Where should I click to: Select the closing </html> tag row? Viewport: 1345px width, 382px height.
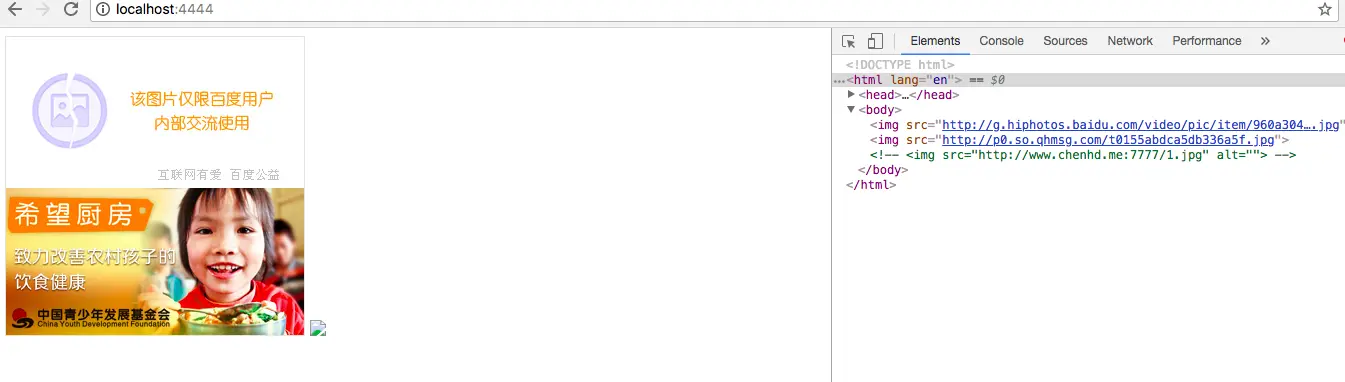pos(871,185)
